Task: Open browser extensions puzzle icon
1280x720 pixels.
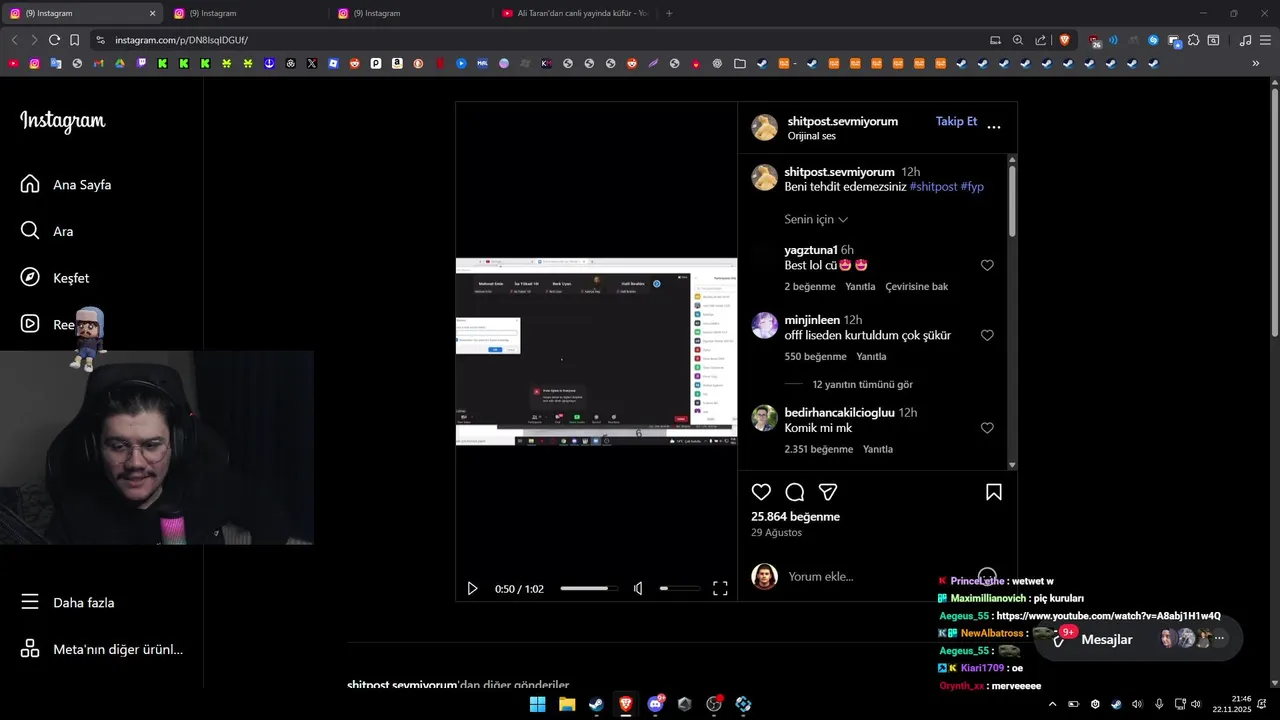Action: [1193, 40]
